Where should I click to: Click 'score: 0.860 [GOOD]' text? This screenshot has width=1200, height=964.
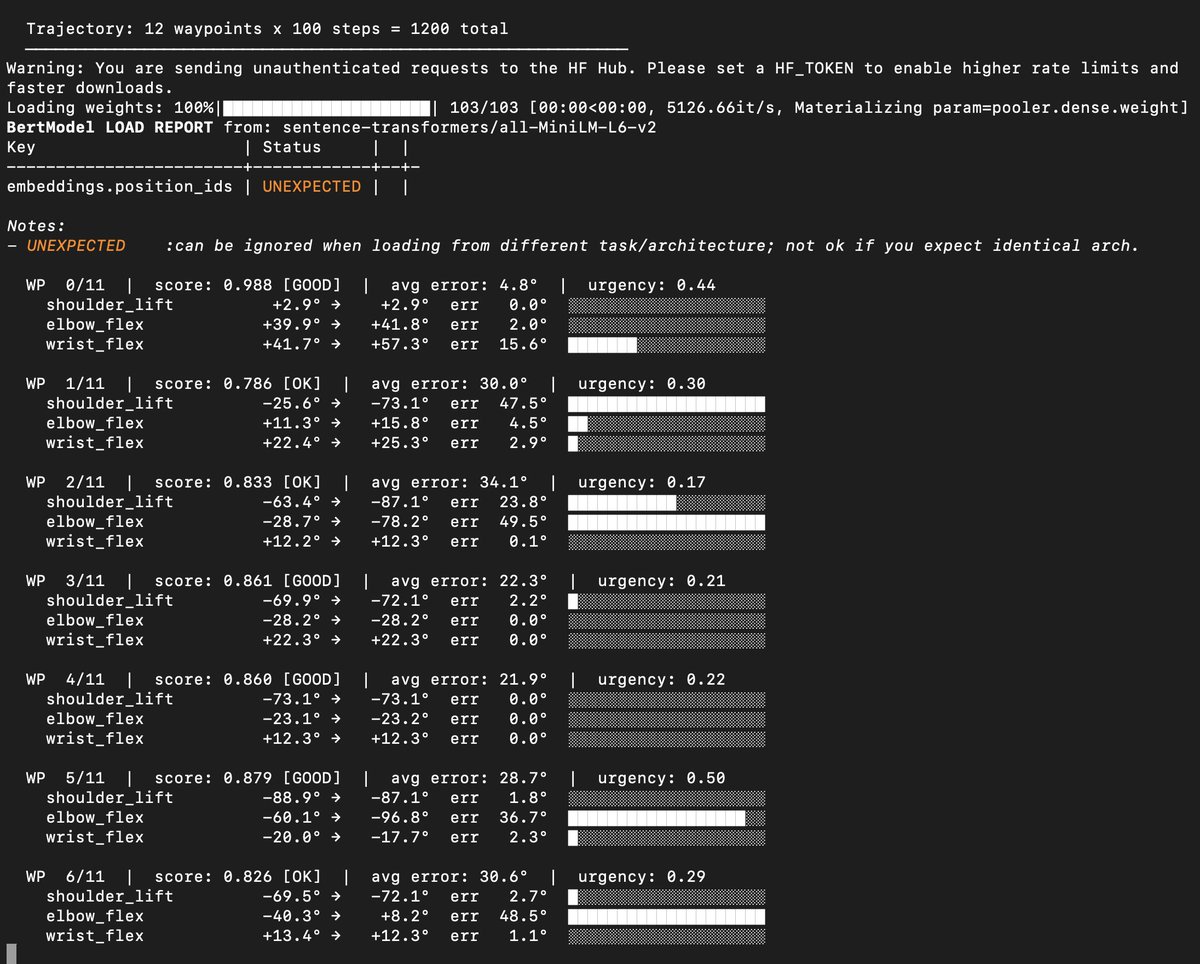coord(248,679)
